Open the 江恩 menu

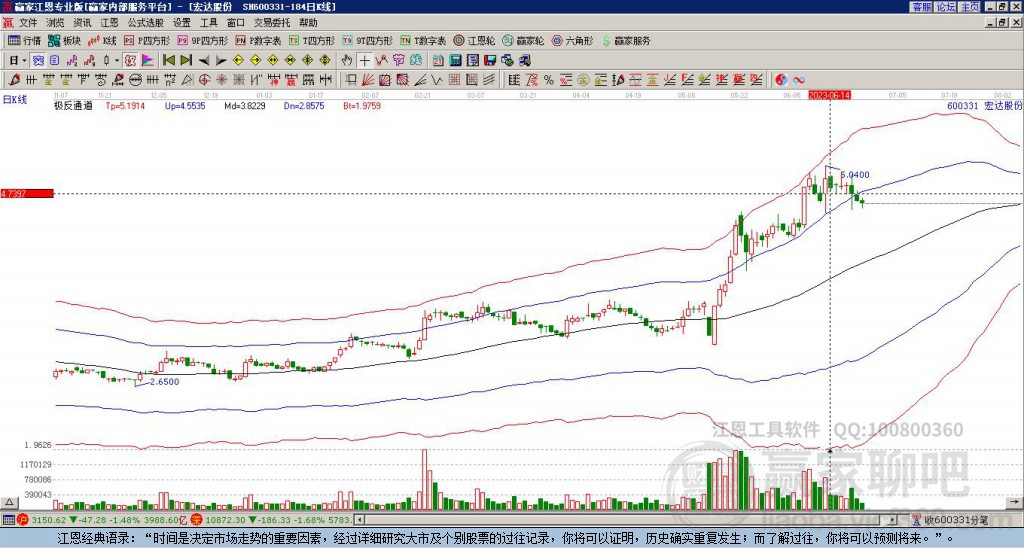click(x=109, y=23)
